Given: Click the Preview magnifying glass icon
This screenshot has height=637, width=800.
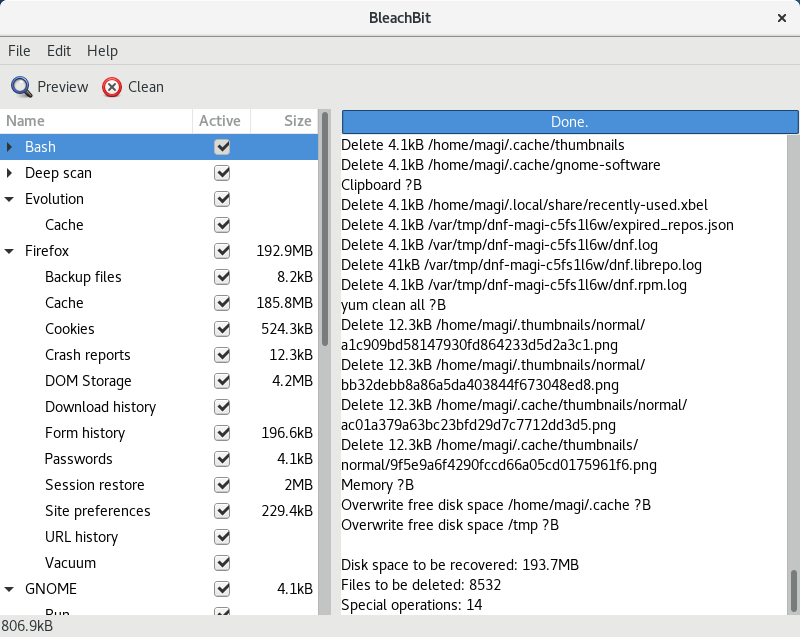Looking at the screenshot, I should pos(21,87).
